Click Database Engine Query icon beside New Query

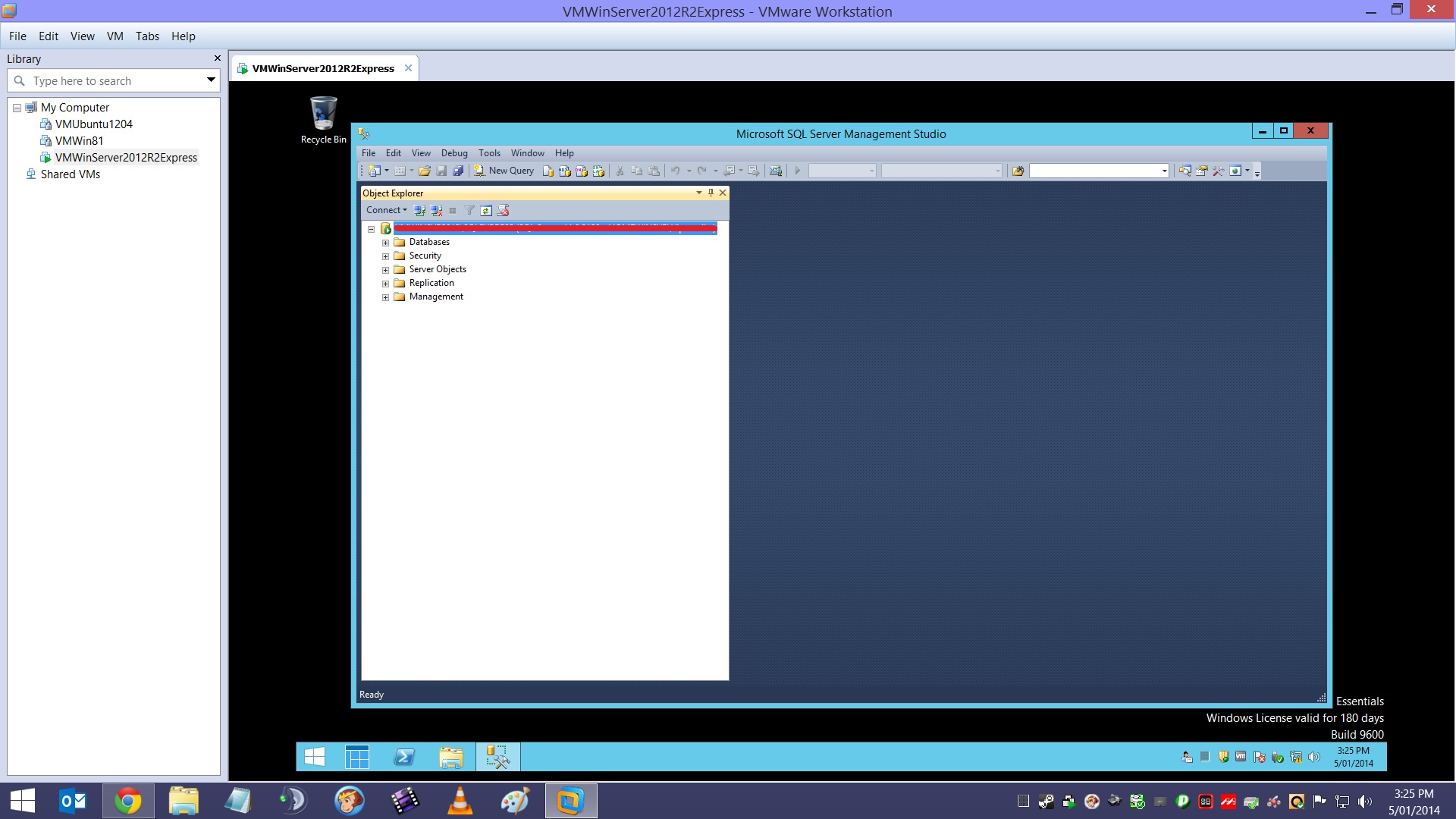tap(548, 171)
